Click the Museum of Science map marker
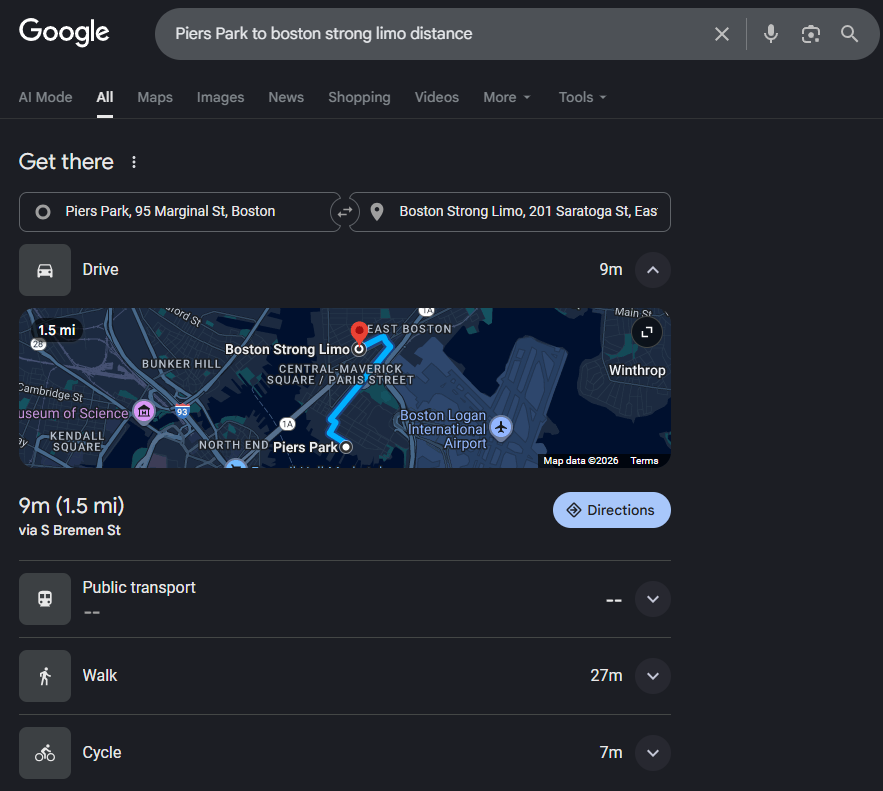This screenshot has width=883, height=791. click(x=144, y=412)
